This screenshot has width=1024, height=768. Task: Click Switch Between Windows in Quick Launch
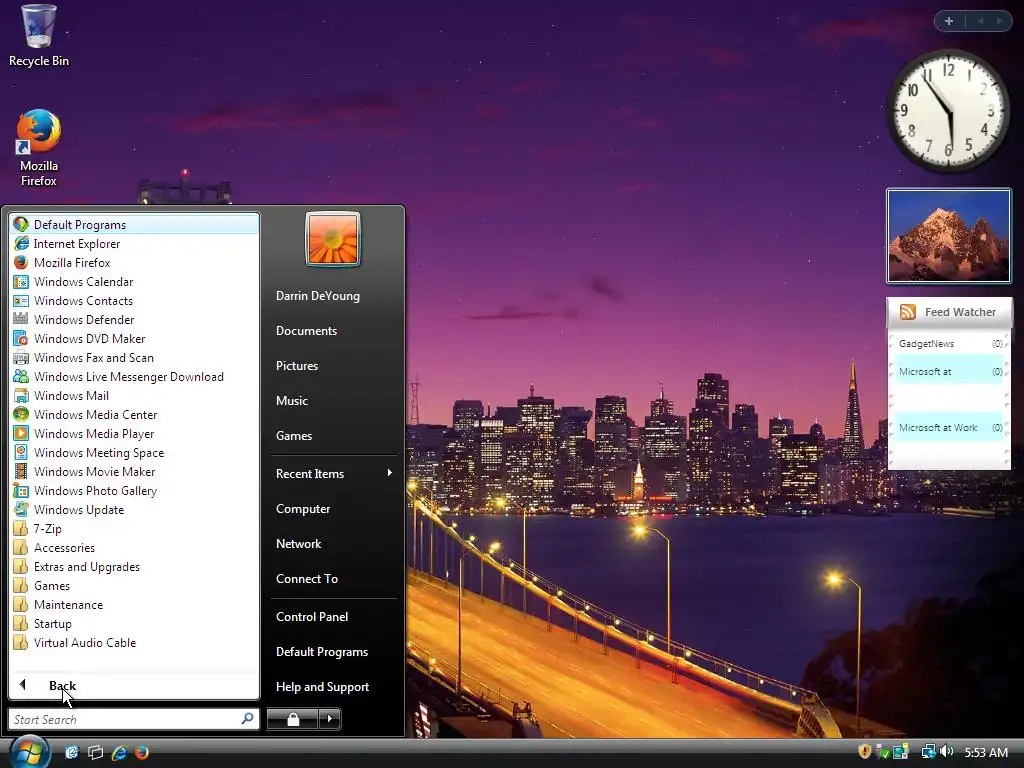(95, 752)
